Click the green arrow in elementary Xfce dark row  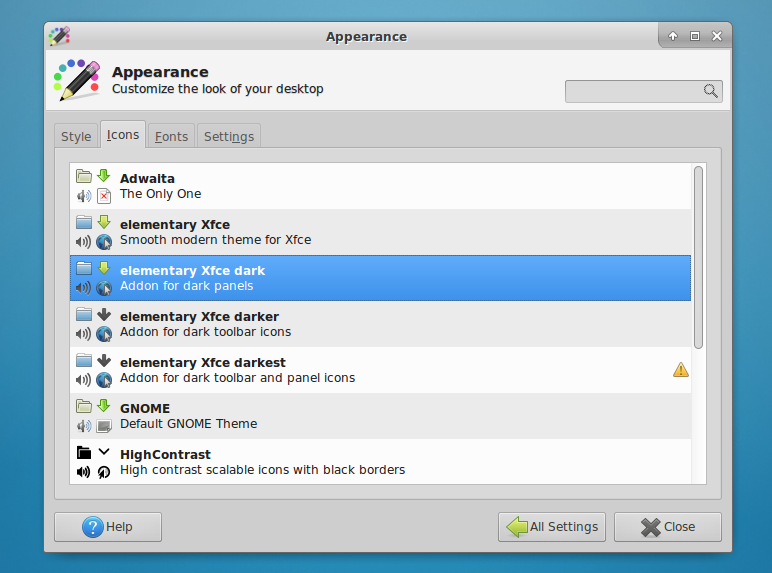click(x=104, y=267)
